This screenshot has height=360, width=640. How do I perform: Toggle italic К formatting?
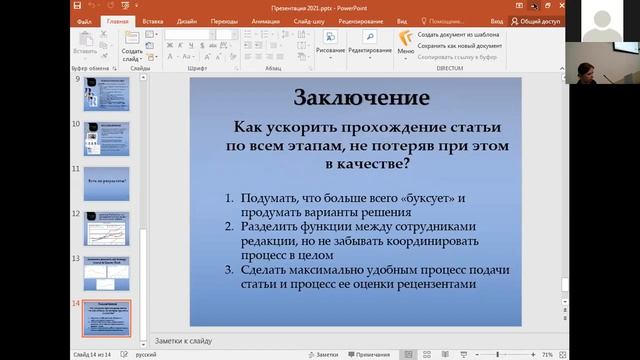180,46
